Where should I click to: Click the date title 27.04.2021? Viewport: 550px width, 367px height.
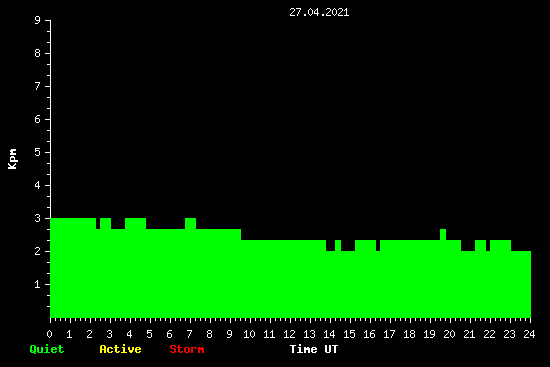click(319, 13)
